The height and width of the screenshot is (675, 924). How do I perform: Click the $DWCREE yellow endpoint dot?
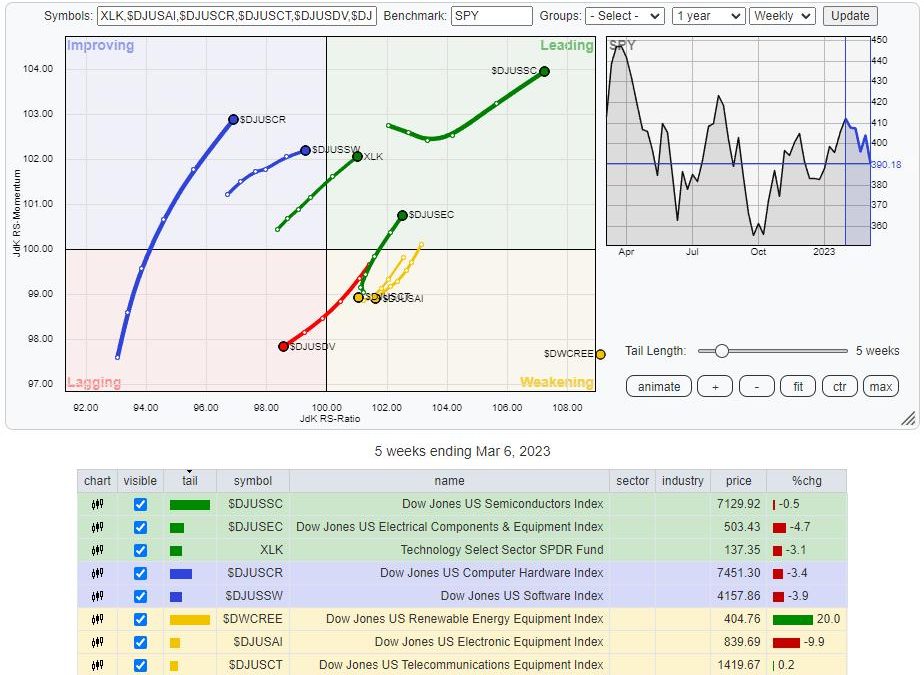(x=600, y=354)
